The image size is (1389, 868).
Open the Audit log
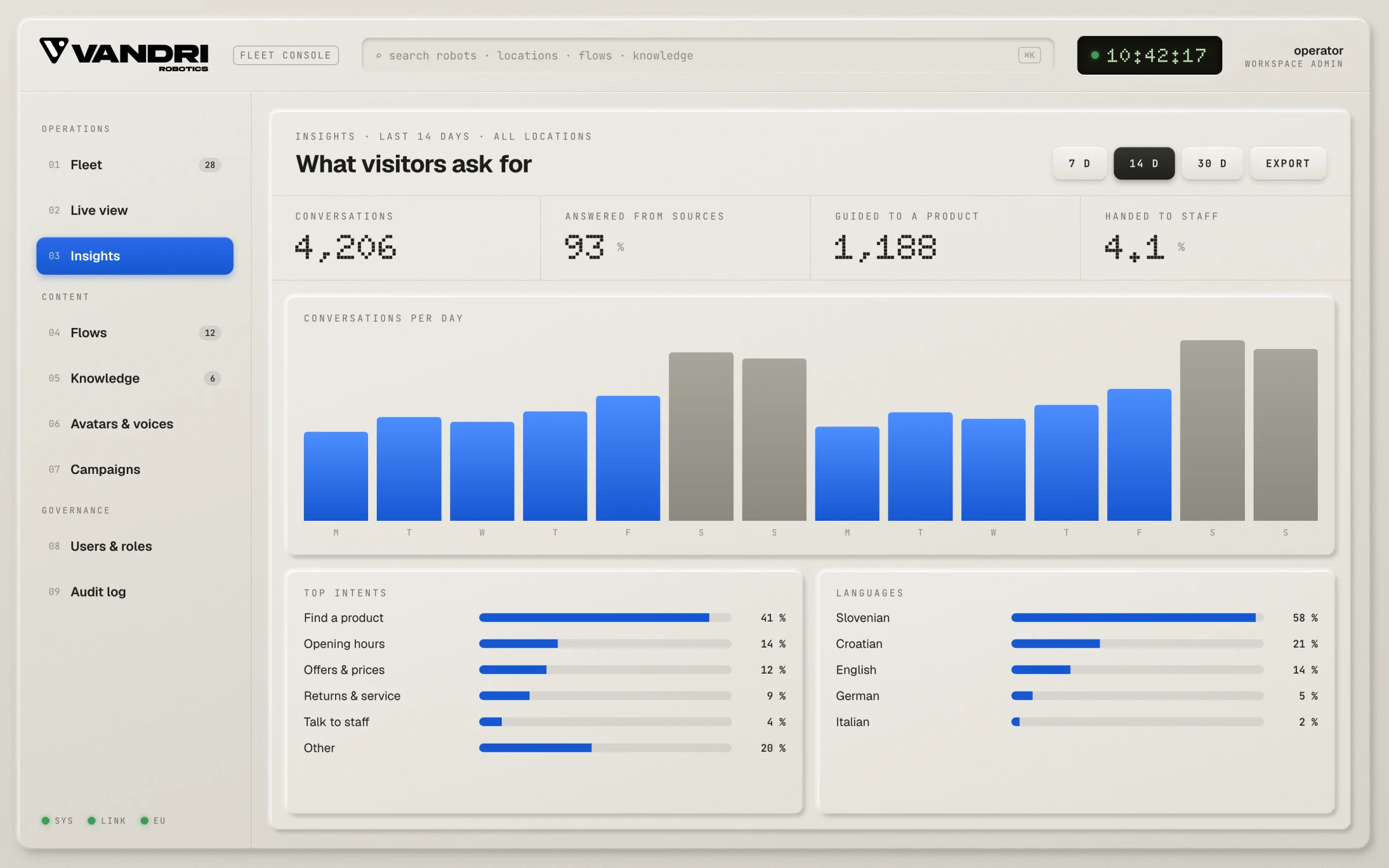tap(135, 592)
